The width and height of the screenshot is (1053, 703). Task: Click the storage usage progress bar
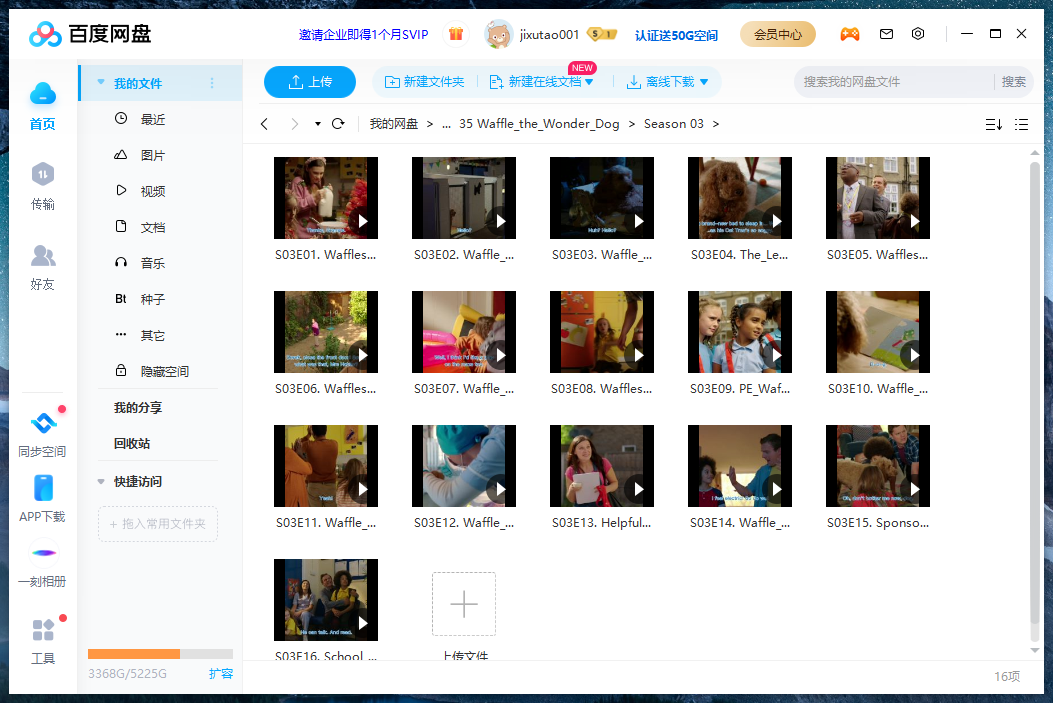[161, 654]
